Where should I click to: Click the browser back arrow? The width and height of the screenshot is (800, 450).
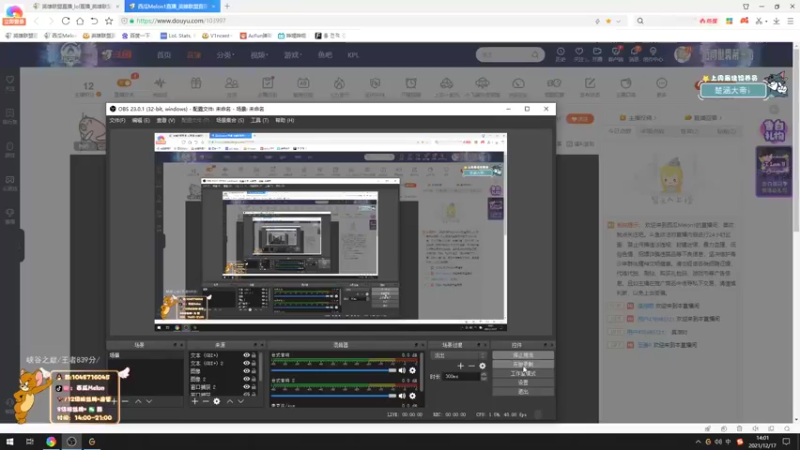pyautogui.click(x=36, y=21)
